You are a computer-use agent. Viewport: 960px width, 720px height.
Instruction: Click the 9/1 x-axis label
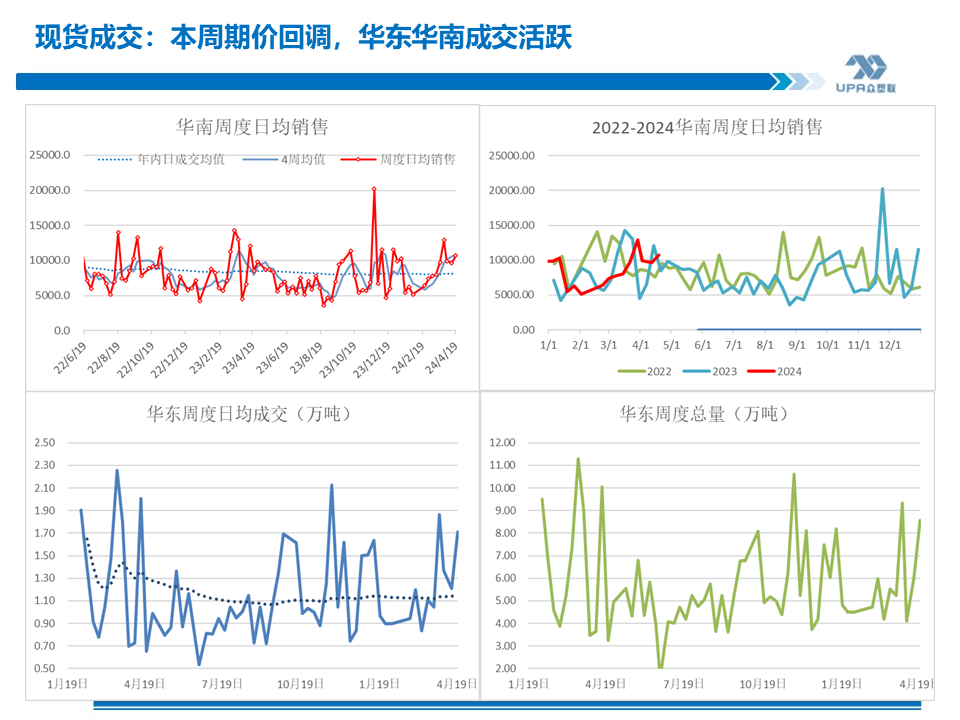[797, 345]
